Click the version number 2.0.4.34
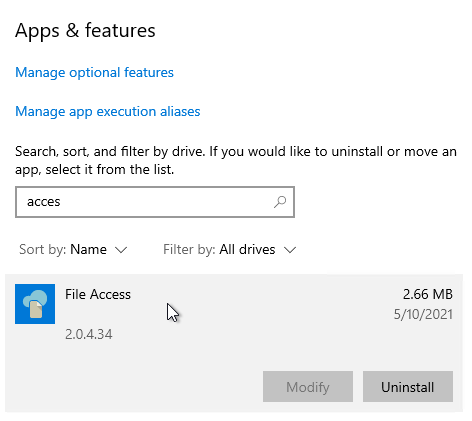The width and height of the screenshot is (472, 421). [89, 334]
